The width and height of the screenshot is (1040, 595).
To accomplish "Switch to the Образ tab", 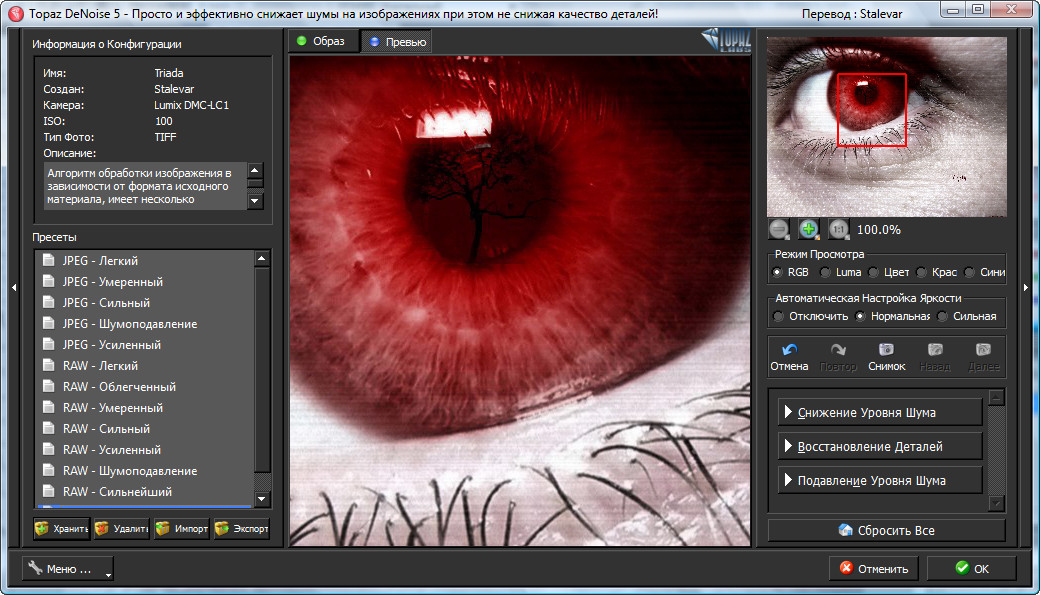I will point(321,41).
